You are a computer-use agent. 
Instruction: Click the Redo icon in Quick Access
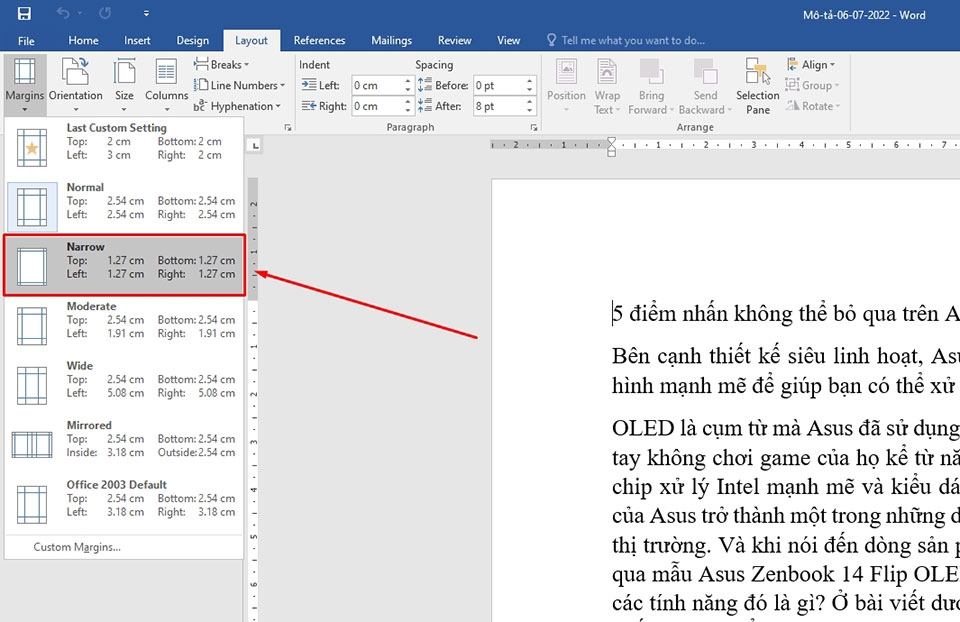pos(105,13)
